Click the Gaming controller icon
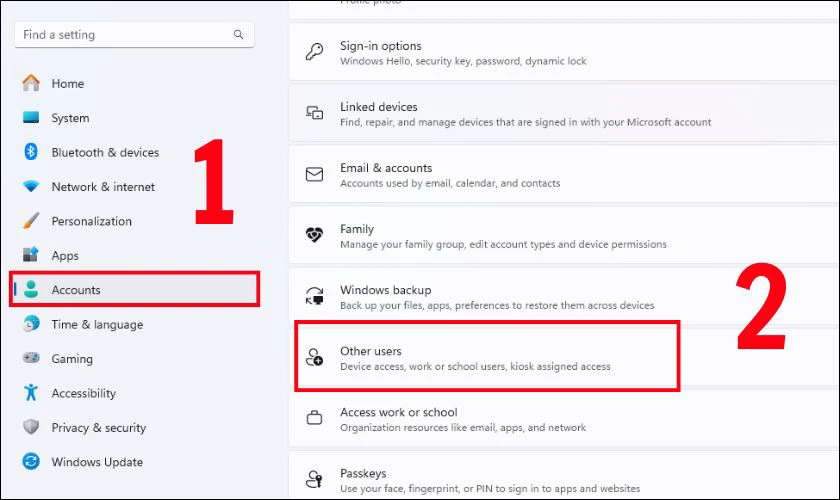Image resolution: width=840 pixels, height=500 pixels. click(x=31, y=357)
